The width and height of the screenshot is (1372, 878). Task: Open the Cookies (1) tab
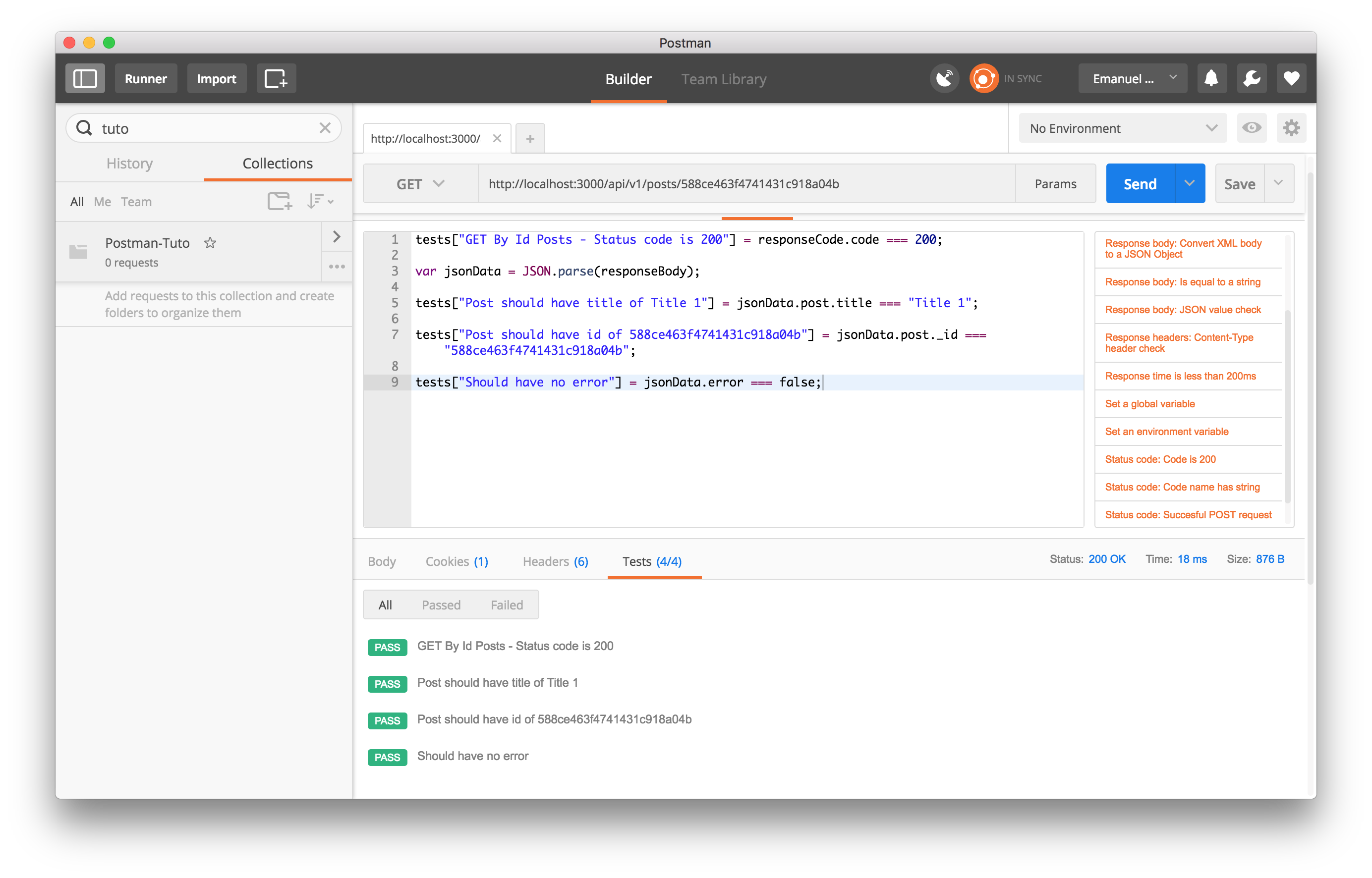457,561
